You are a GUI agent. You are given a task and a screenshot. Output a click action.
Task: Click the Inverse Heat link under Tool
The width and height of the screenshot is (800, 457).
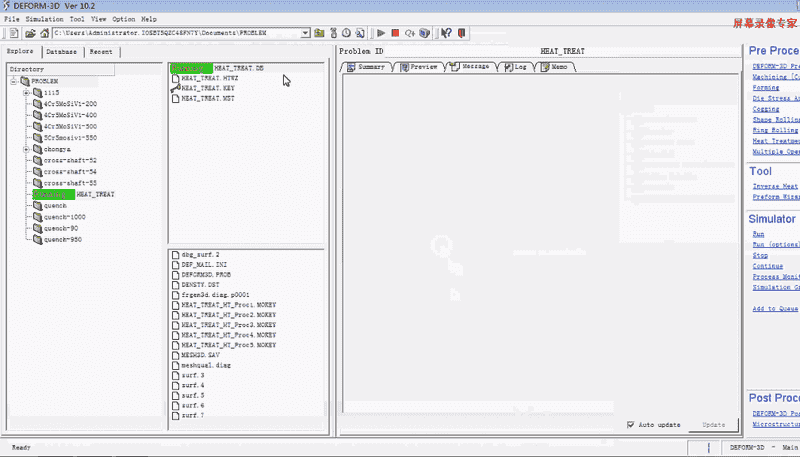(775, 187)
